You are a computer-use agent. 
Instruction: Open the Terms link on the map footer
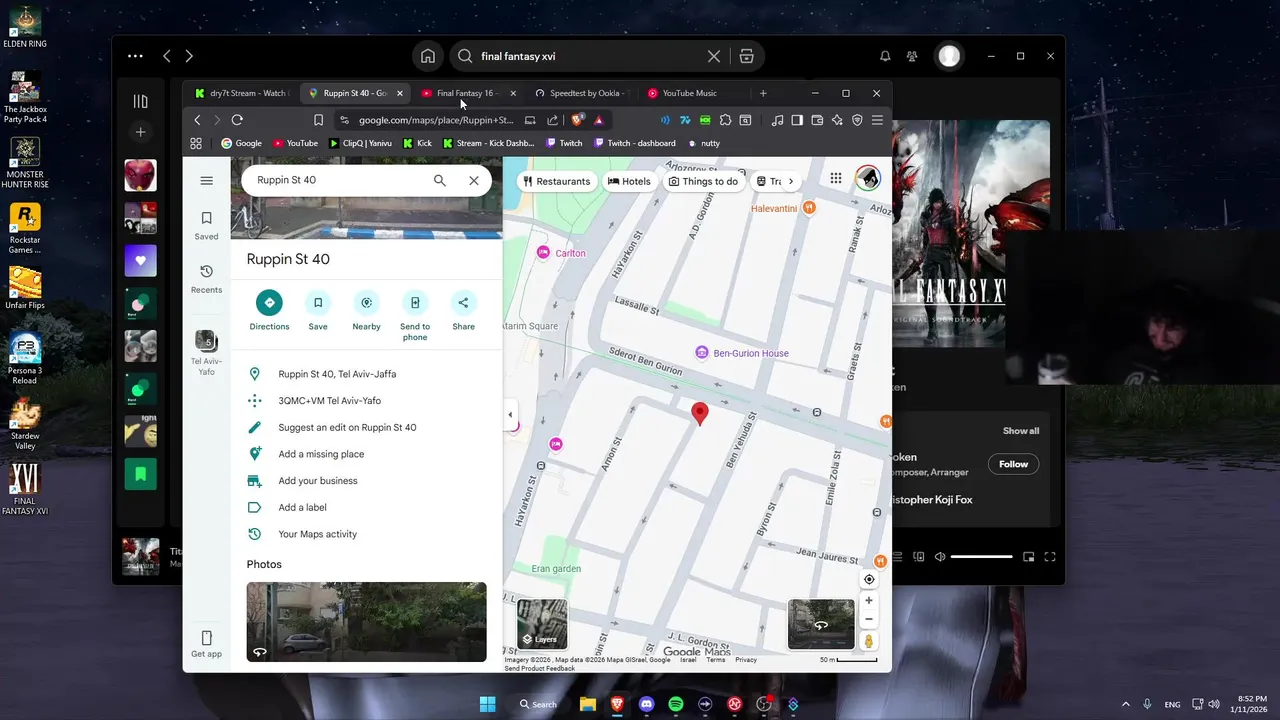pyautogui.click(x=716, y=660)
